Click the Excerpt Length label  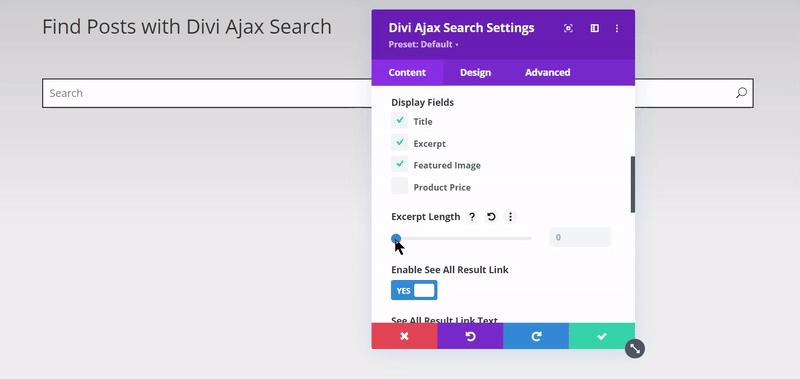(x=426, y=217)
